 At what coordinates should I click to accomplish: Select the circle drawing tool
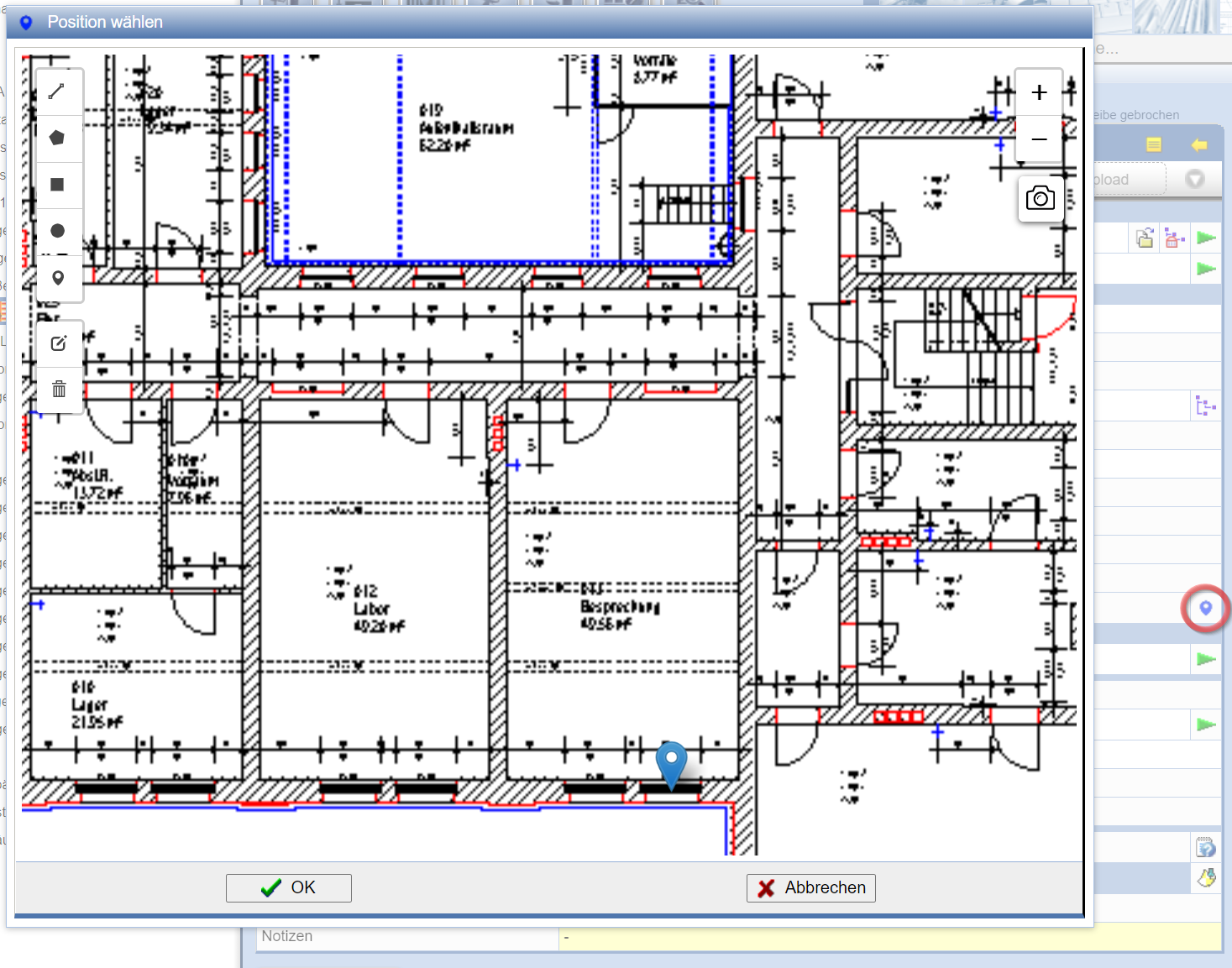tap(57, 231)
